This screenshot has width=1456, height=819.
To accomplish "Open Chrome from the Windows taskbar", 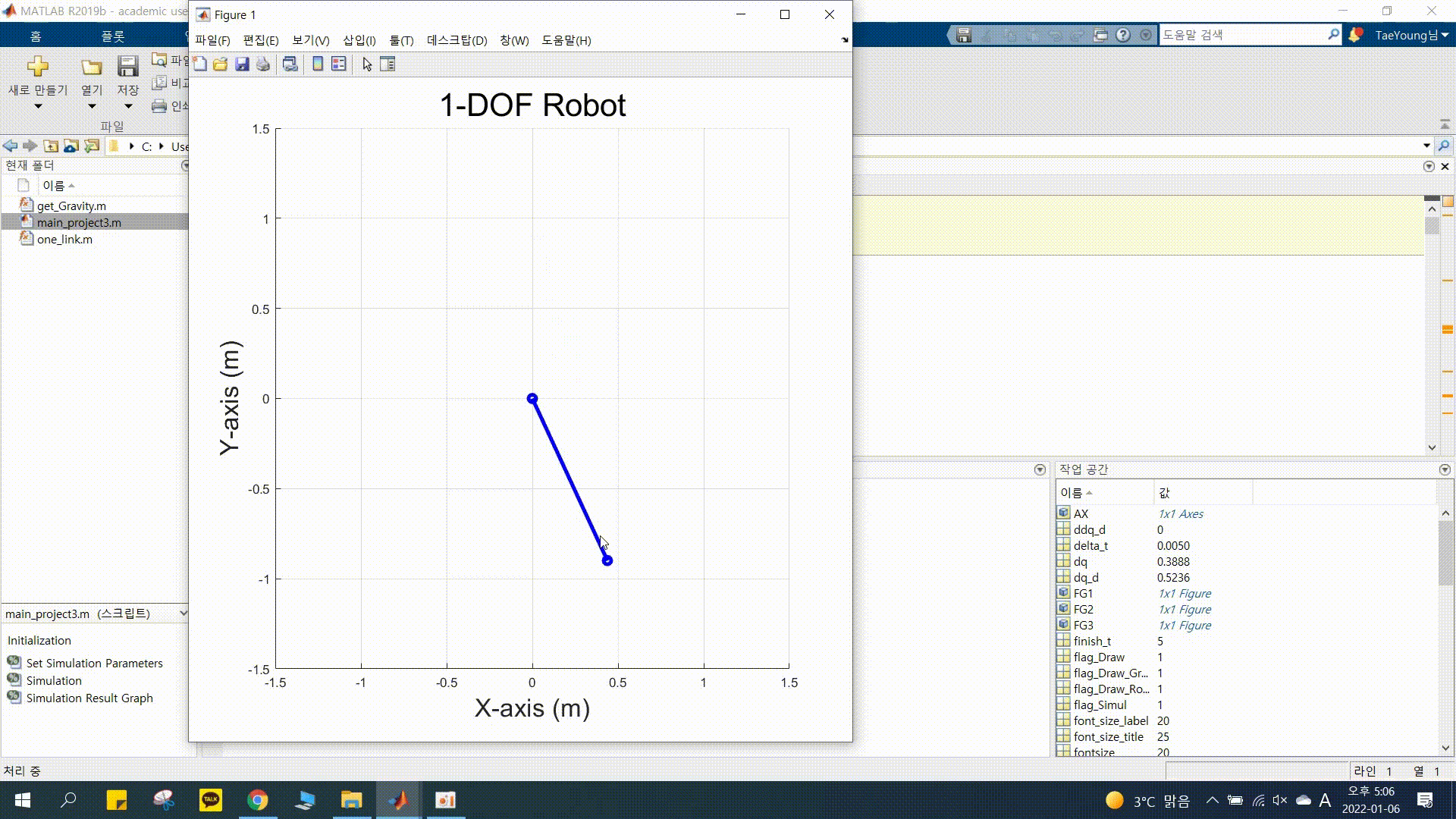I will [258, 800].
